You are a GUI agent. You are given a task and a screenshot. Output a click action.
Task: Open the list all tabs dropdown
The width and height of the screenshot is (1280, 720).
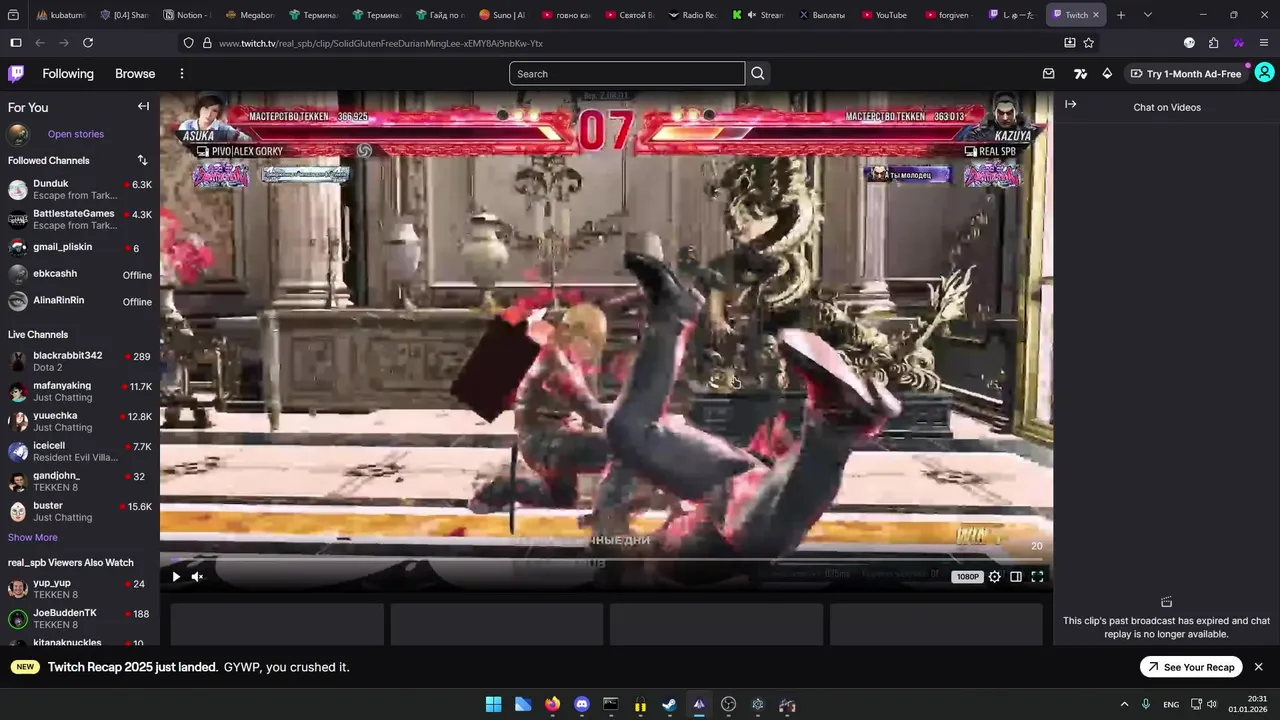coord(1147,15)
